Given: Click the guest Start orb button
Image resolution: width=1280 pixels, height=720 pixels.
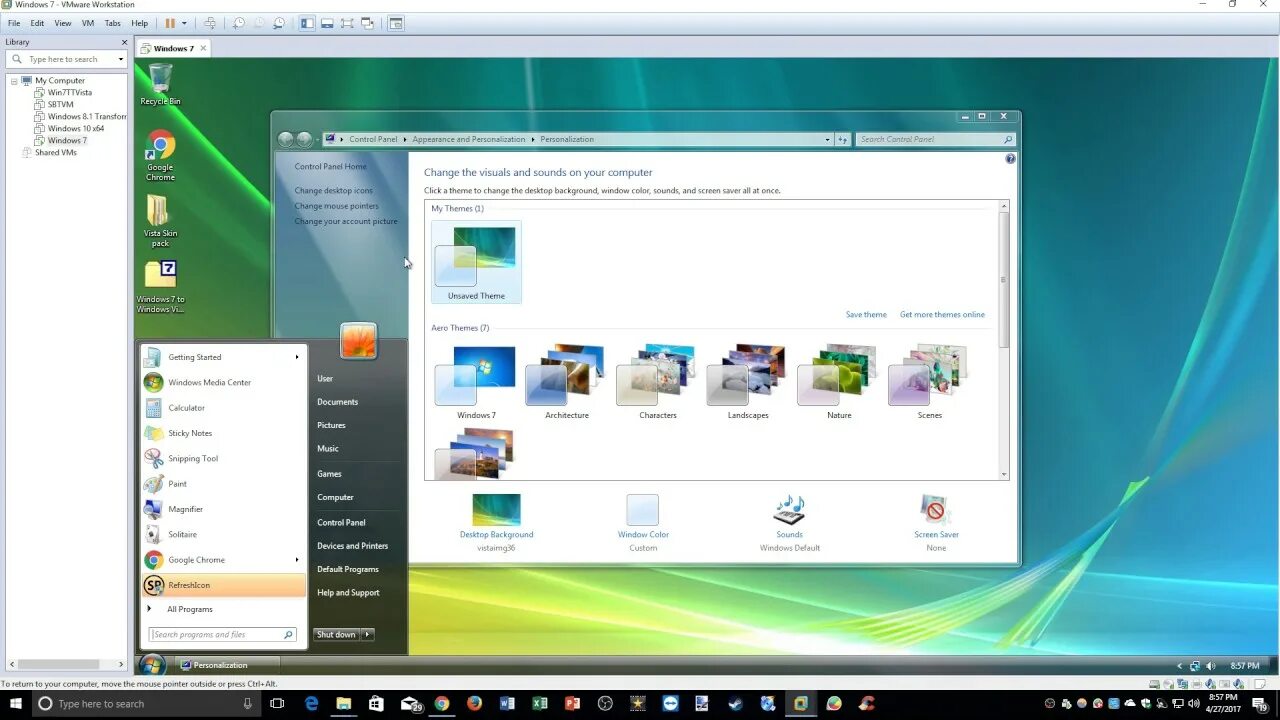Looking at the screenshot, I should click(152, 665).
